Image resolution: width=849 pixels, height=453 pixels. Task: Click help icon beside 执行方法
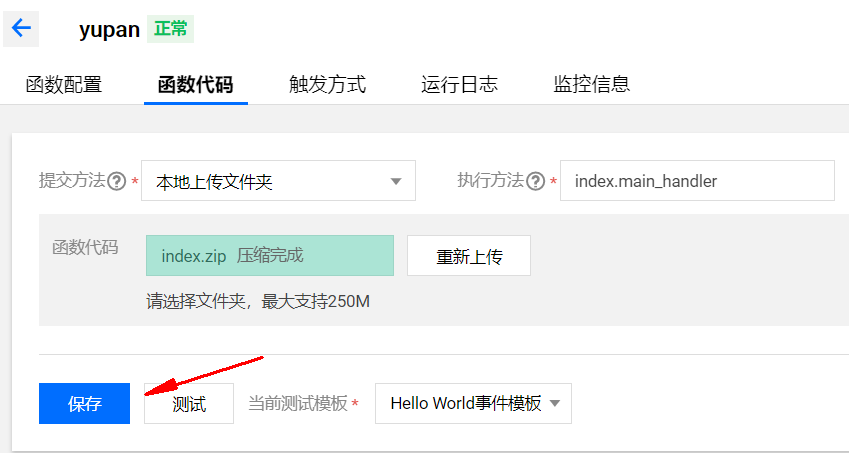point(535,182)
